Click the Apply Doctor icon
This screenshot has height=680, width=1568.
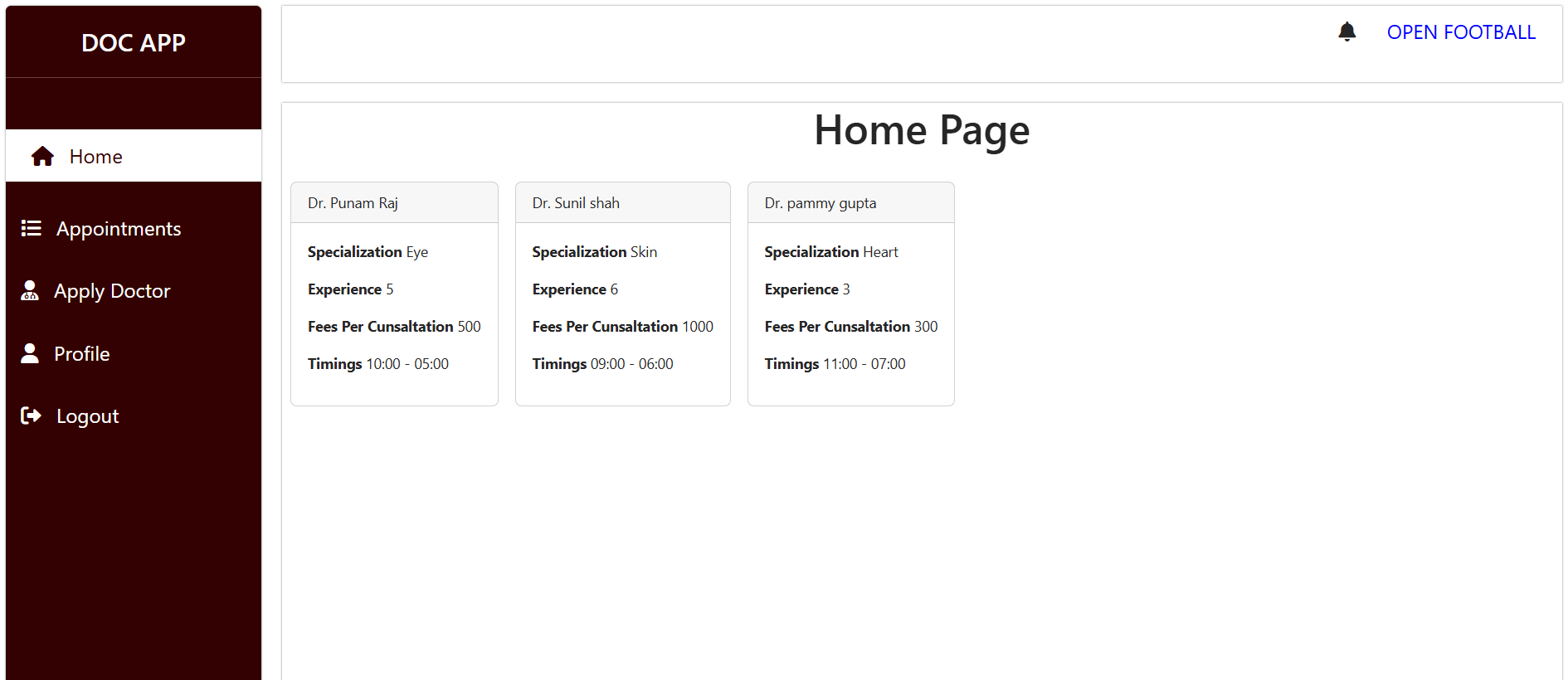click(x=30, y=290)
